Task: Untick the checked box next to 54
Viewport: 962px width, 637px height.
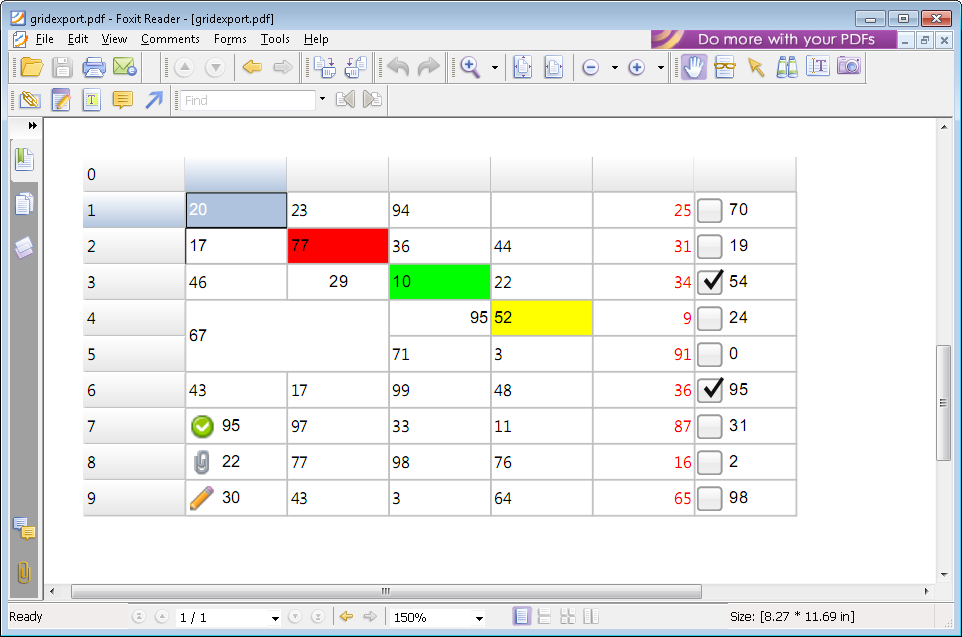Action: (x=709, y=282)
